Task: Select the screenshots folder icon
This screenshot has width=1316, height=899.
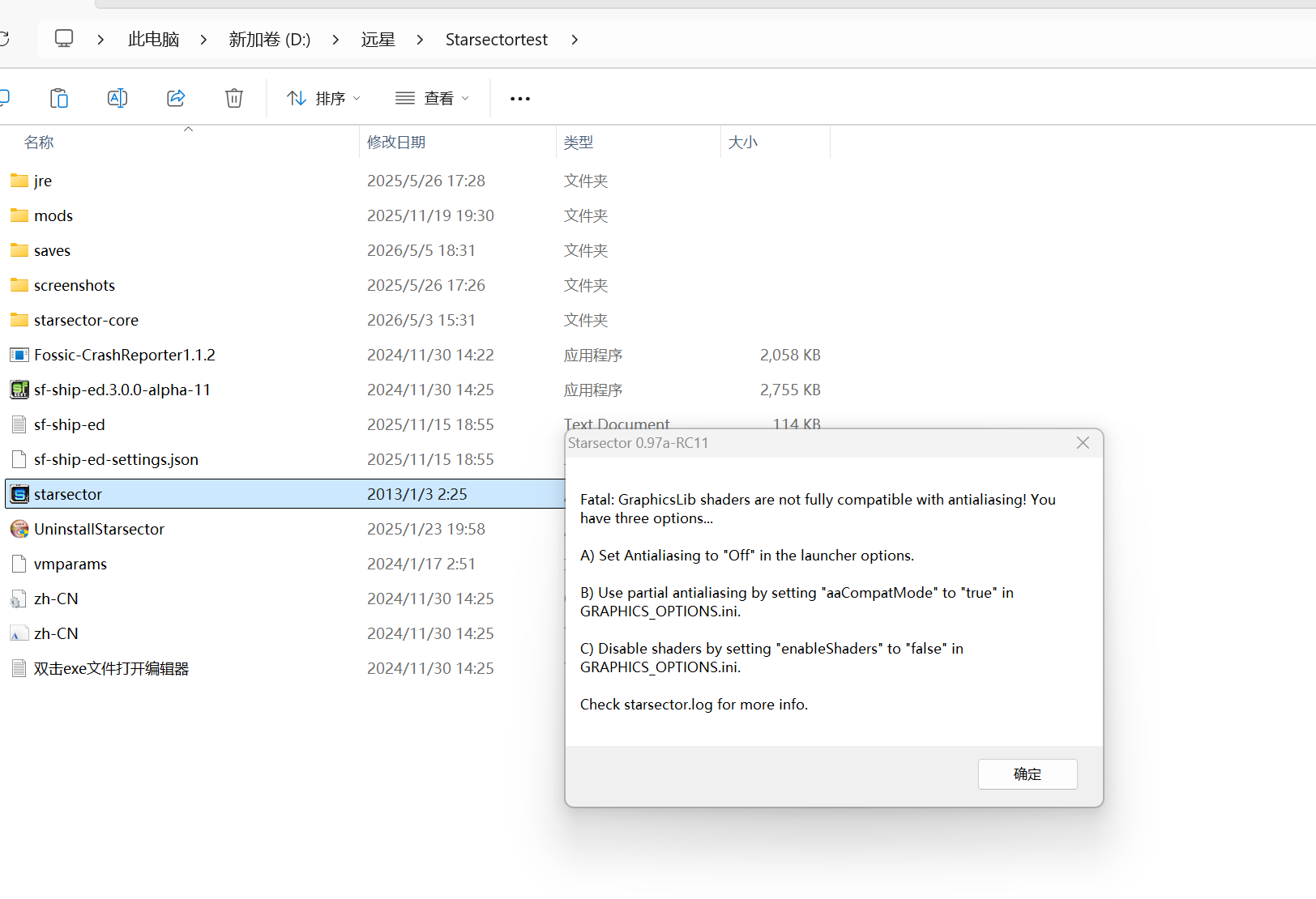Action: pyautogui.click(x=19, y=285)
